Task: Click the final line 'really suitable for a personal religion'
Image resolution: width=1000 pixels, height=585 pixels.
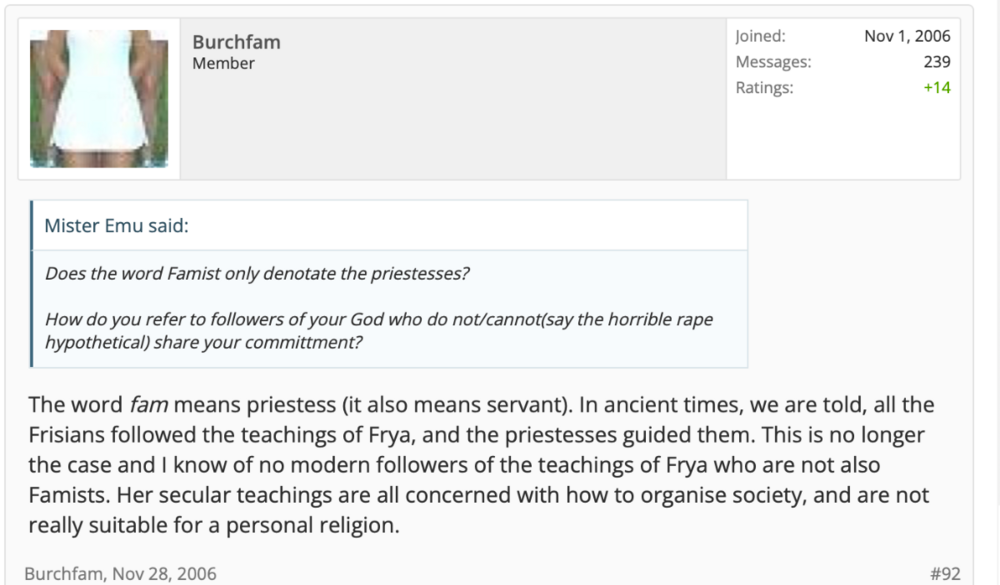Action: click(x=214, y=525)
